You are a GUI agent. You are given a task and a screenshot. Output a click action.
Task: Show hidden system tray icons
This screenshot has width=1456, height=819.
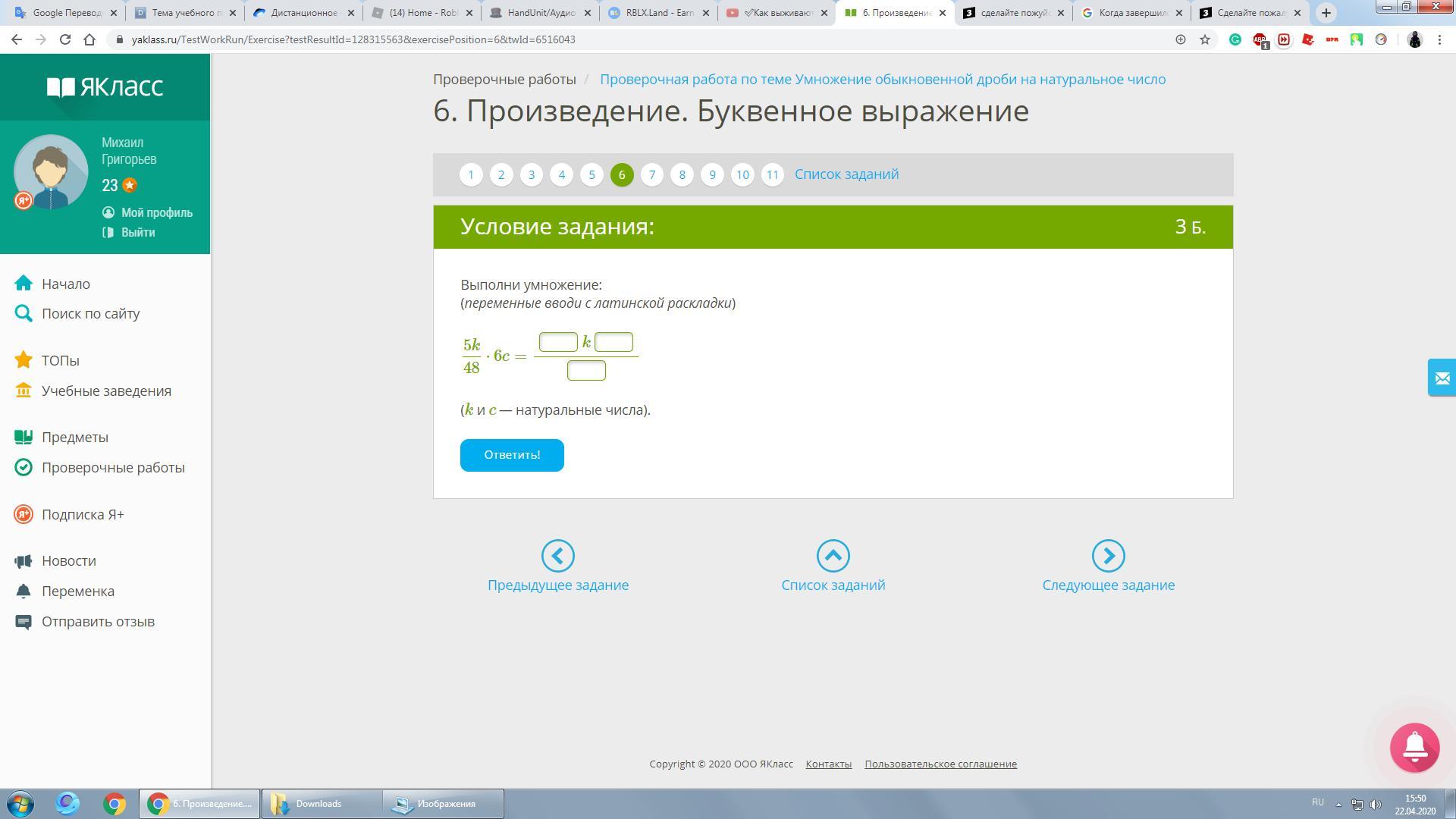click(x=1338, y=804)
